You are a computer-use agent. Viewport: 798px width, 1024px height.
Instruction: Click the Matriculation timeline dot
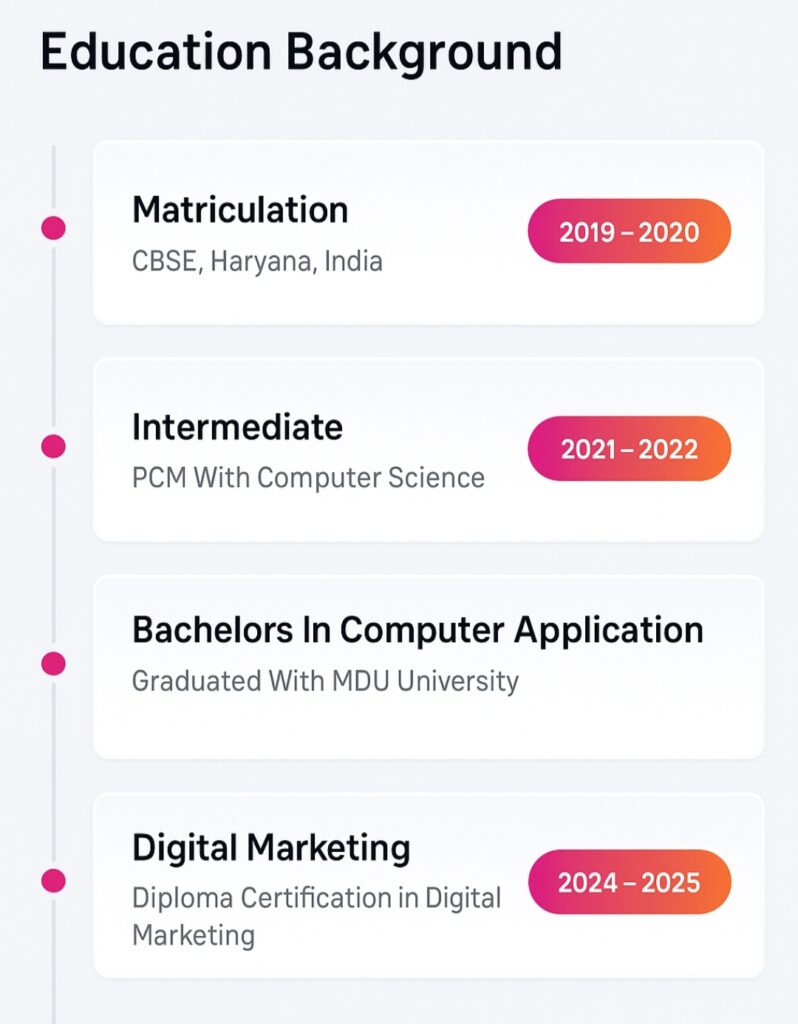(53, 228)
